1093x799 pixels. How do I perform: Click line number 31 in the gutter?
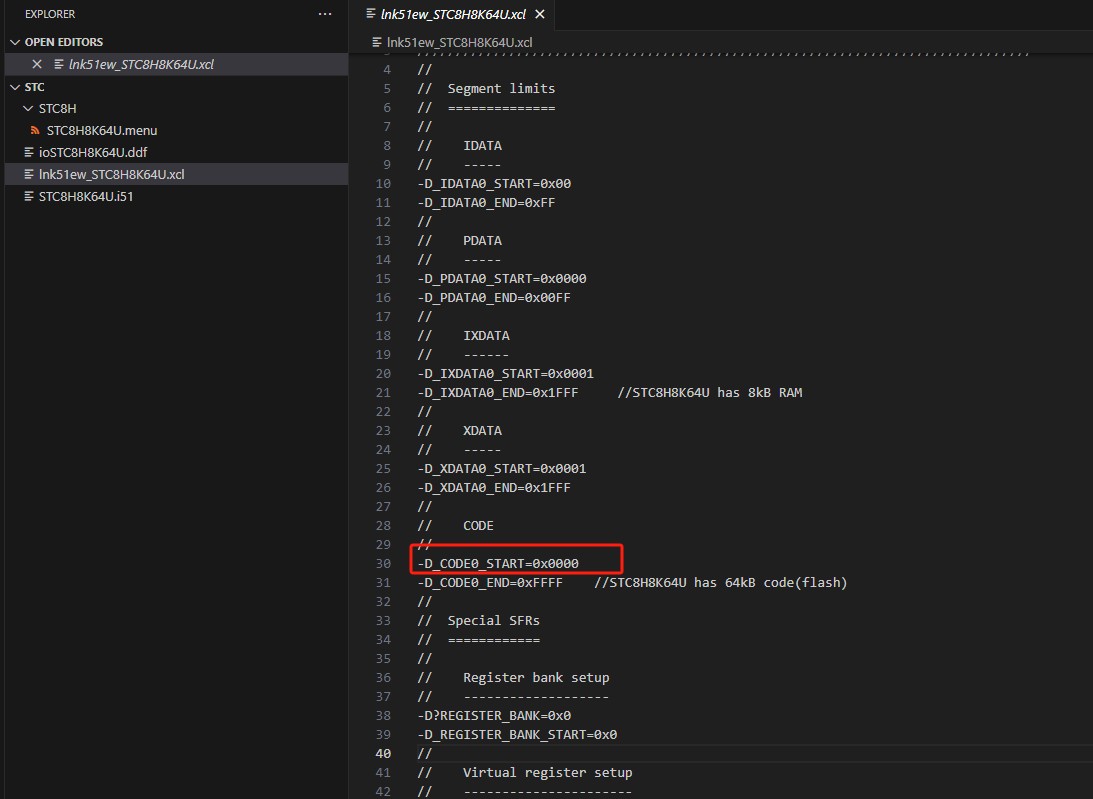pos(383,583)
